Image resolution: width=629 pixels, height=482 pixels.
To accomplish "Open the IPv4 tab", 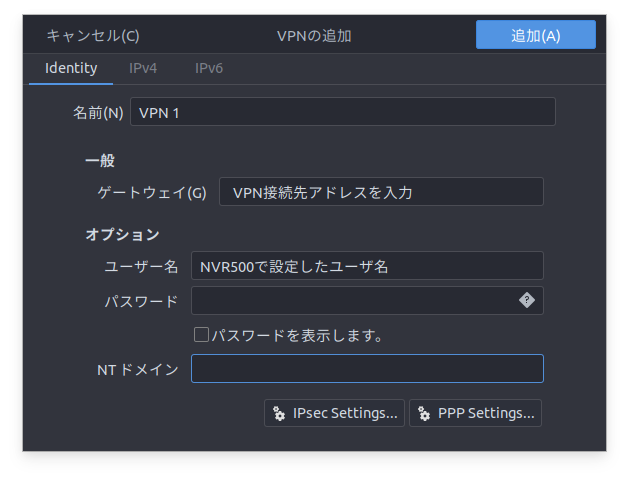I will tap(143, 68).
